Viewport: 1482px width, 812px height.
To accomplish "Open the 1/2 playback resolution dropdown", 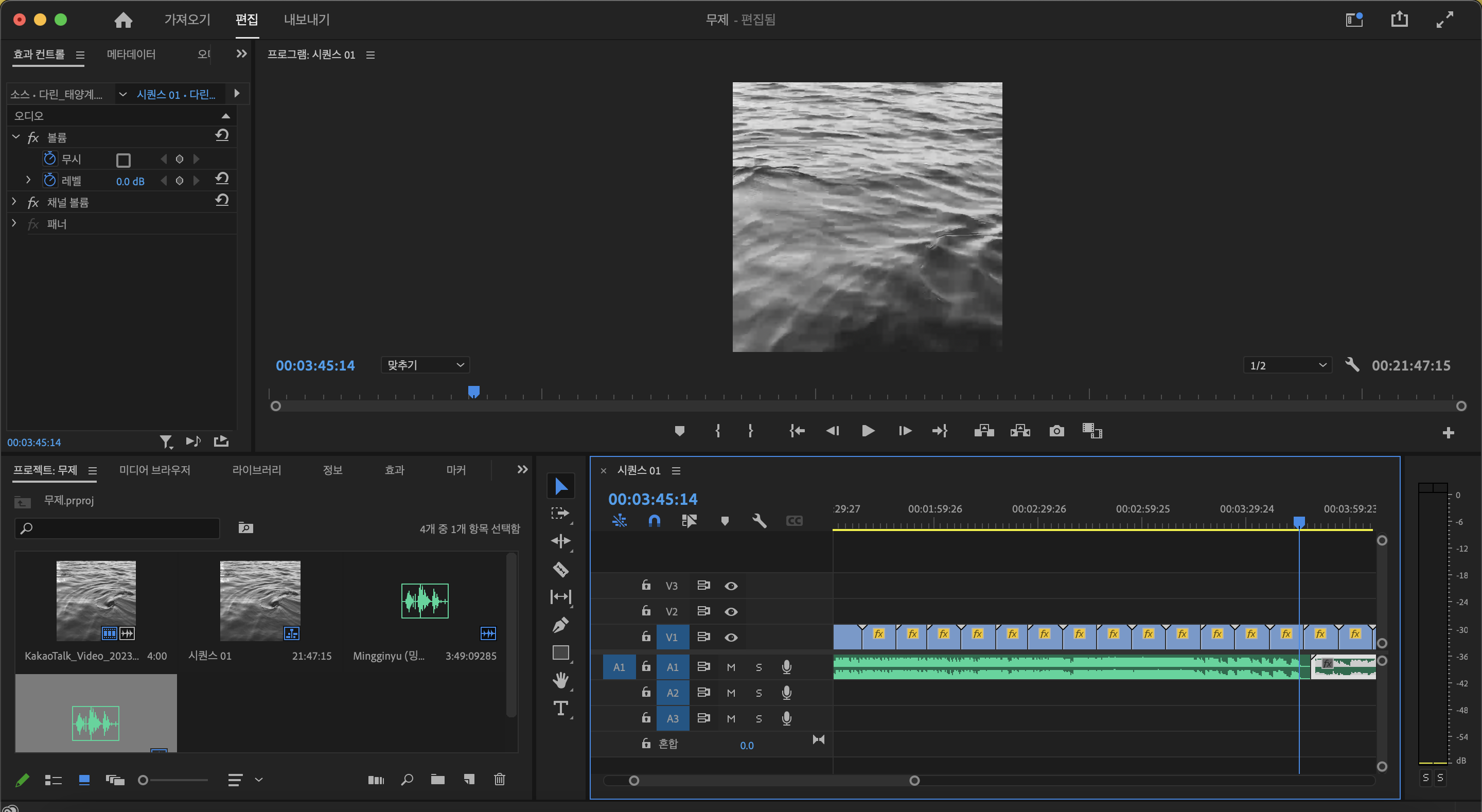I will pos(1287,365).
